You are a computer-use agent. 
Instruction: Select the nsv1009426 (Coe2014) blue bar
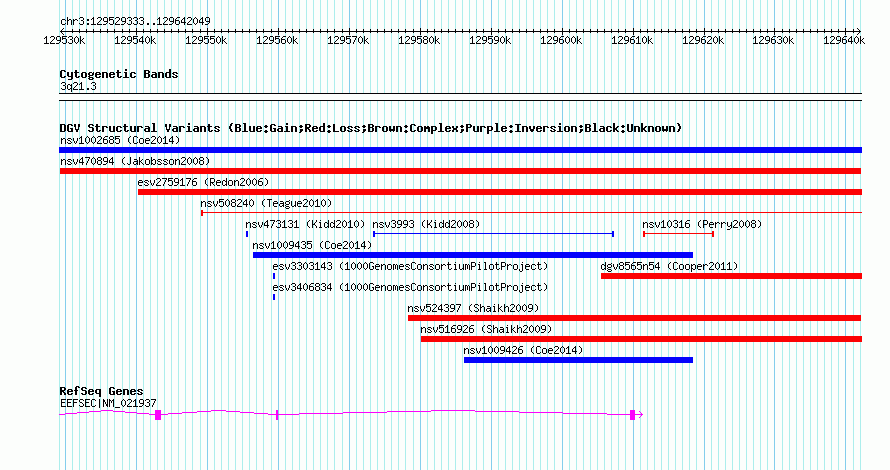[578, 360]
